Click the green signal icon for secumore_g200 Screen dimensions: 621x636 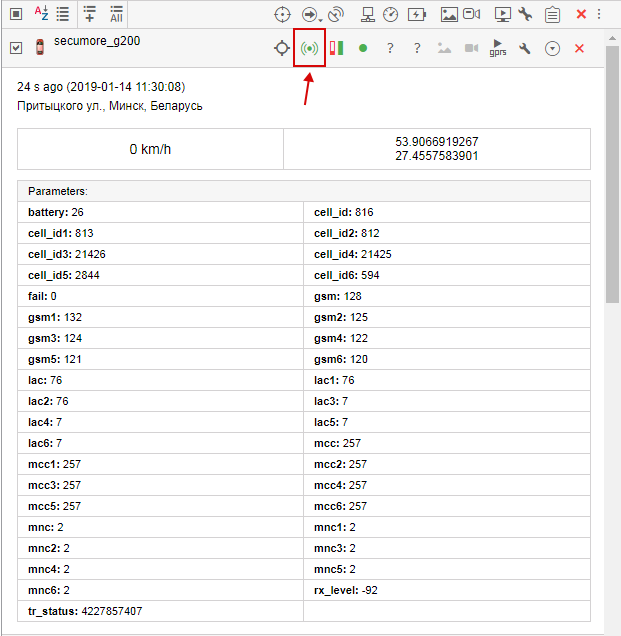(x=310, y=48)
